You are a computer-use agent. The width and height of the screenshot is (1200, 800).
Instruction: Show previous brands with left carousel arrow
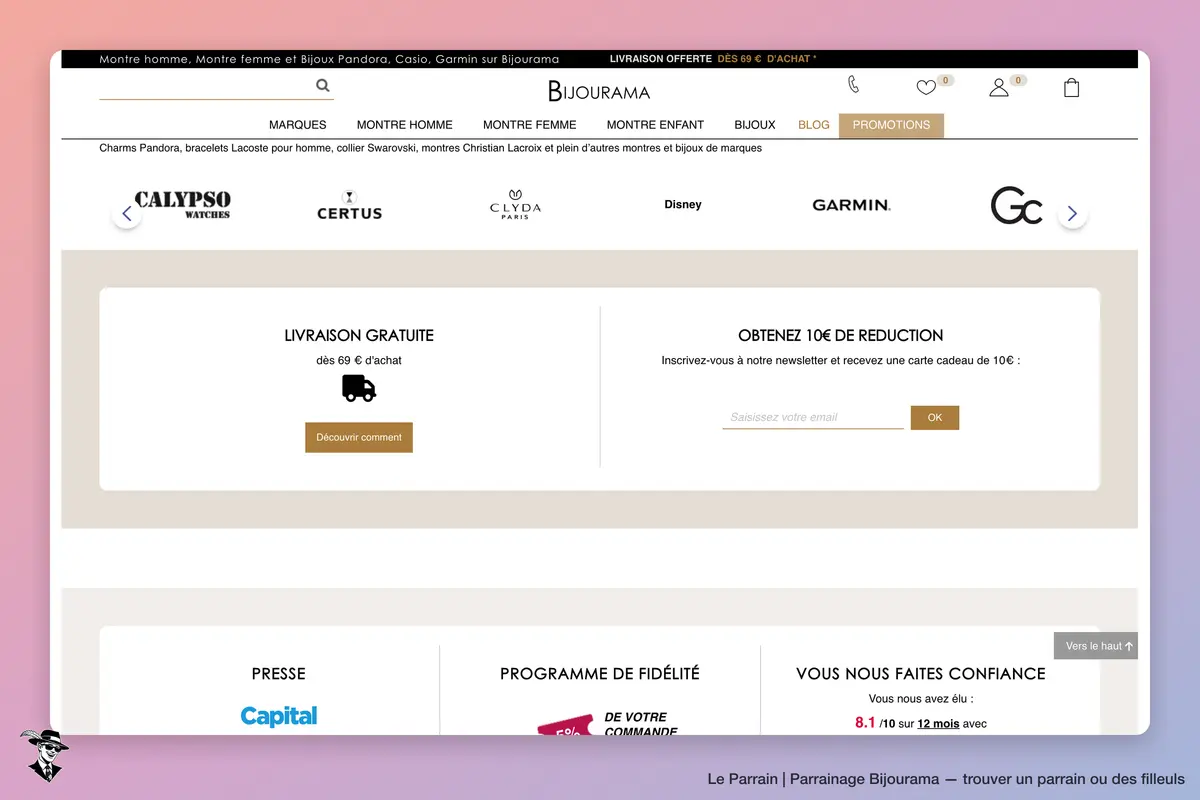pos(126,213)
